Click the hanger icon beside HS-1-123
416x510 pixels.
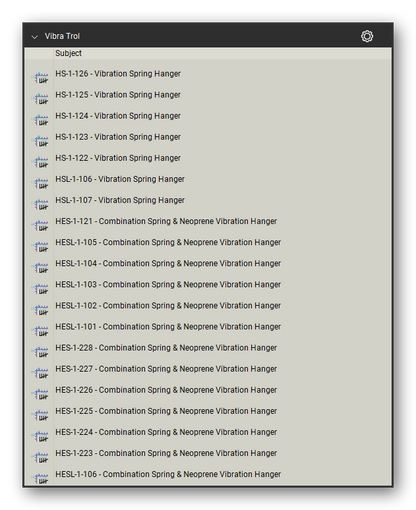pos(40,141)
